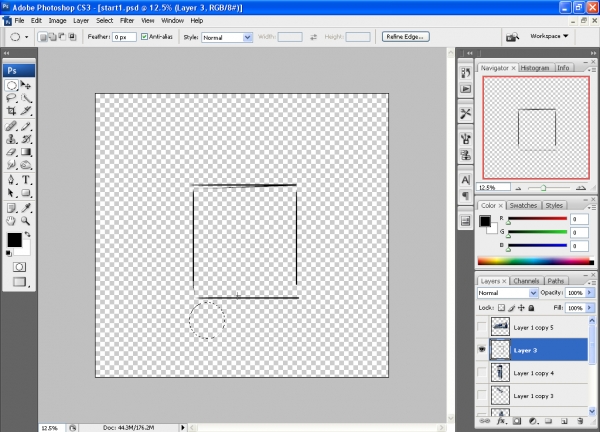Add a layer style (fx)
Image resolution: width=600 pixels, height=432 pixels.
tap(501, 421)
